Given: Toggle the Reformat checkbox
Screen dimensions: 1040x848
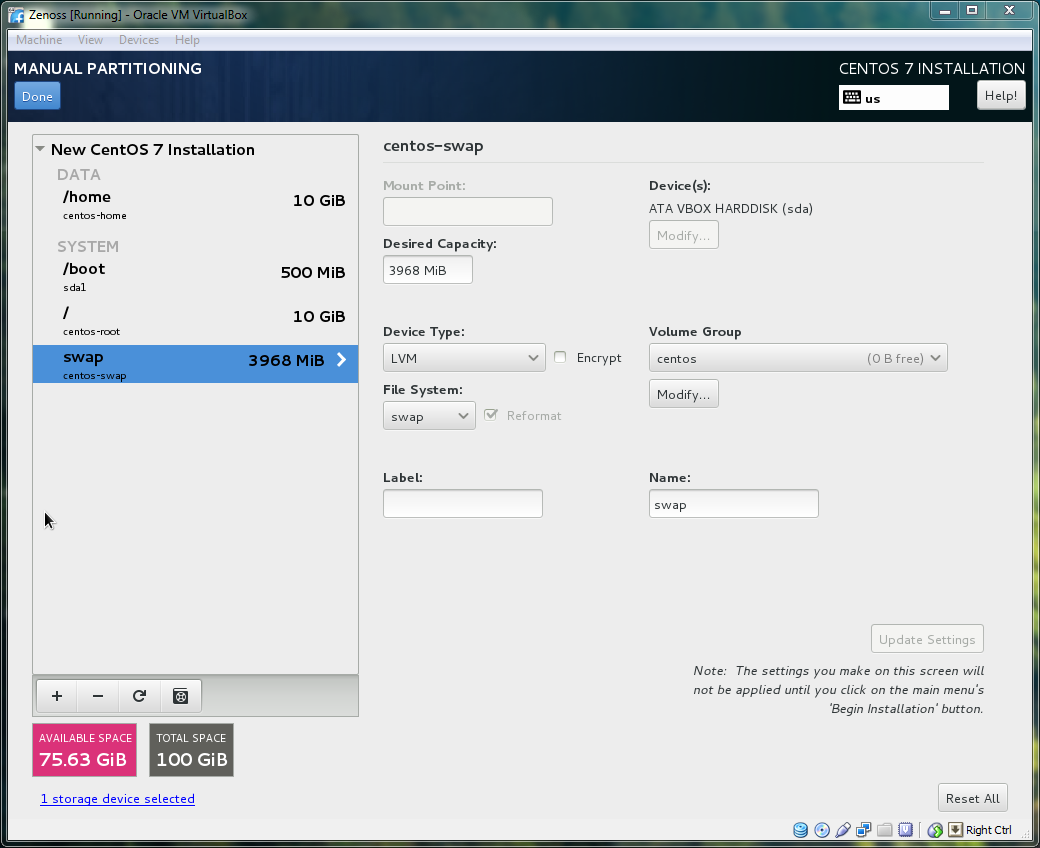Looking at the screenshot, I should (491, 416).
